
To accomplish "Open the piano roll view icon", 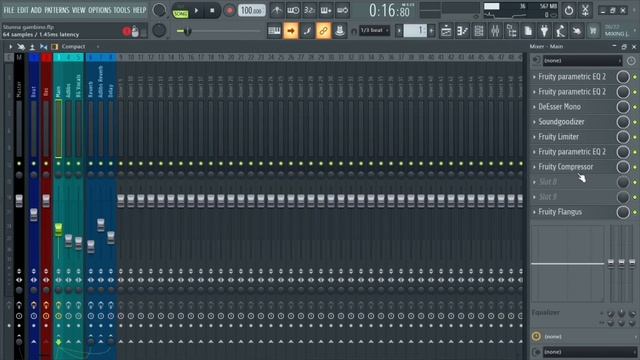I will [x=462, y=31].
